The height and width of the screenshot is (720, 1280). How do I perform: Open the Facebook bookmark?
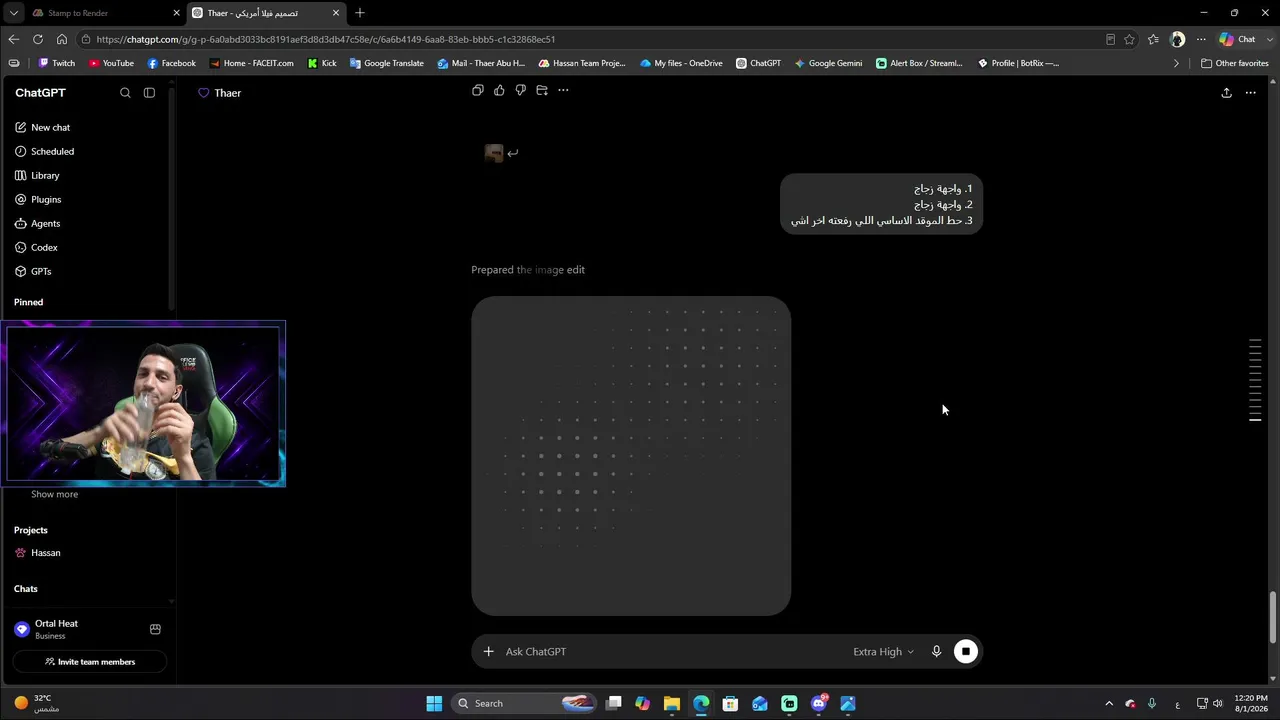click(171, 63)
